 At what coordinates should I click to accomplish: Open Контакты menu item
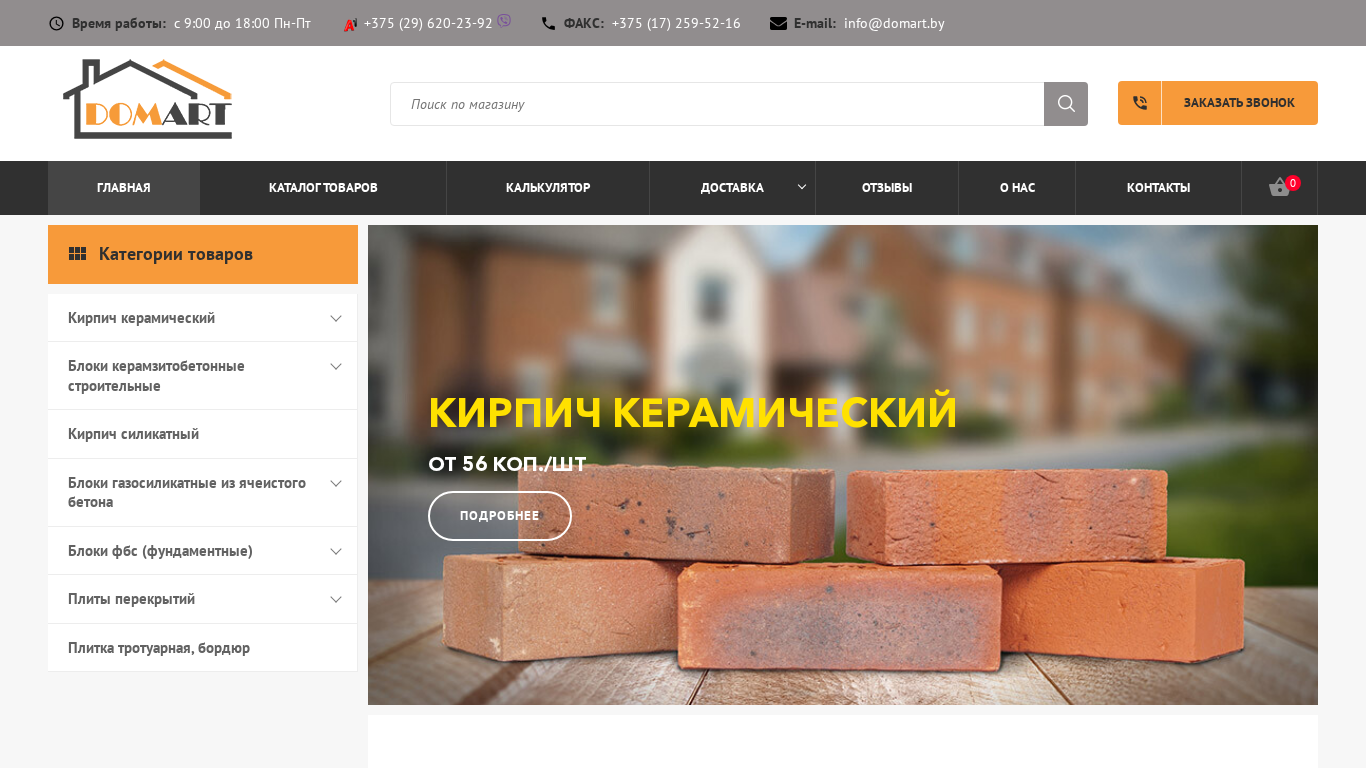pyautogui.click(x=1158, y=188)
